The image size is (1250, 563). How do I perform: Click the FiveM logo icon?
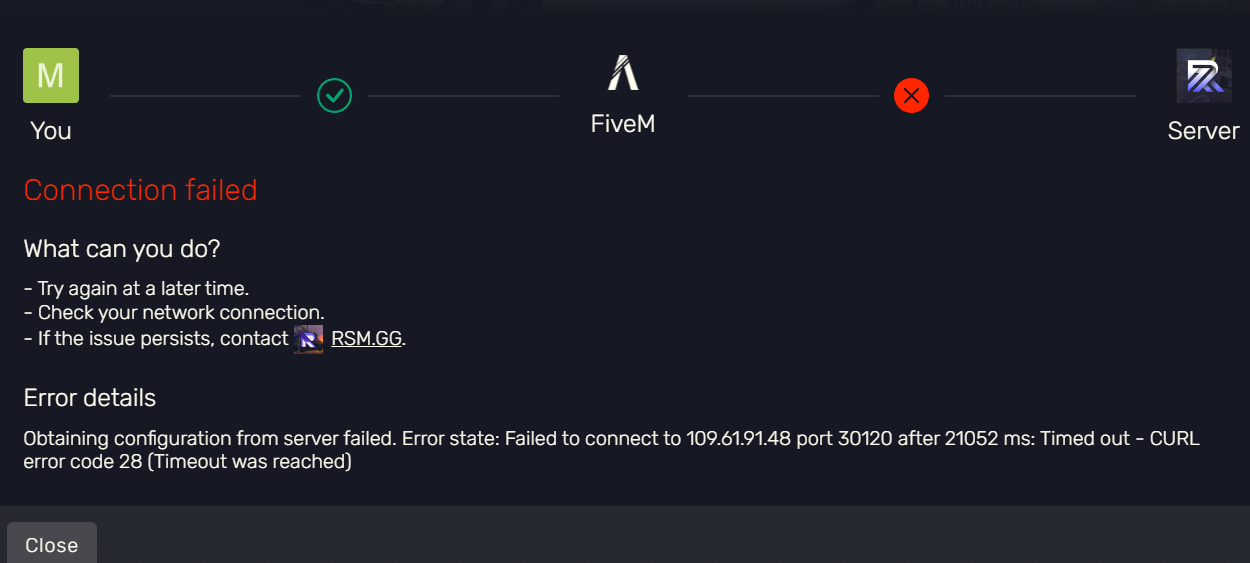623,73
